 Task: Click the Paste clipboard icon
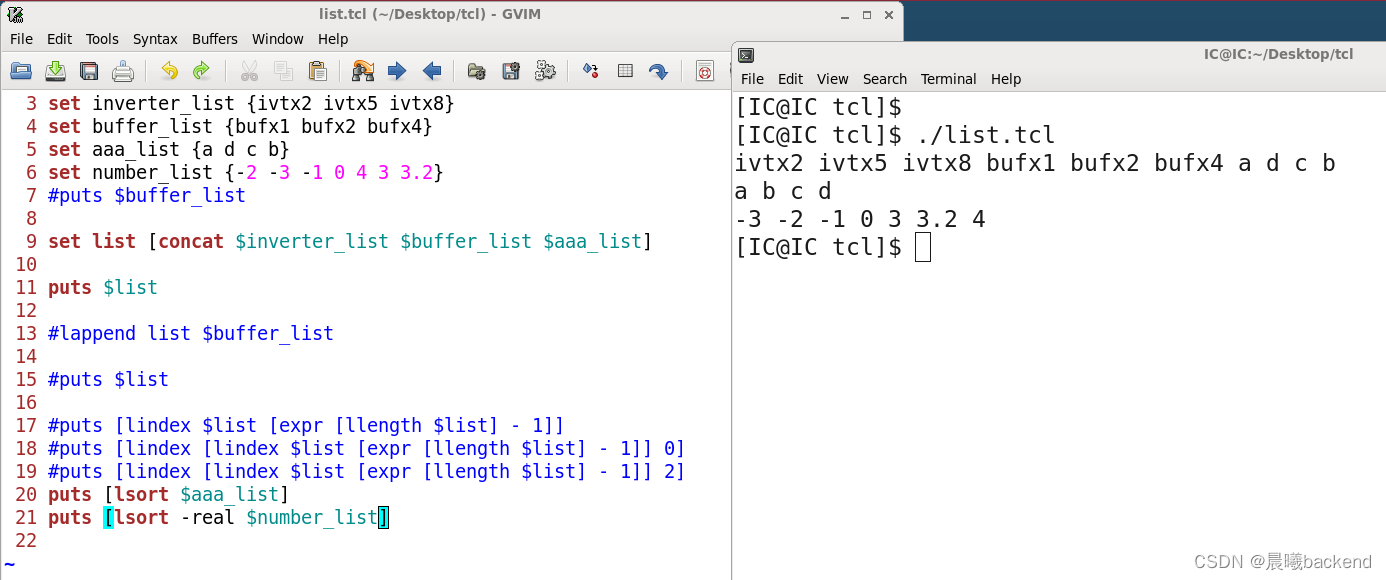318,71
